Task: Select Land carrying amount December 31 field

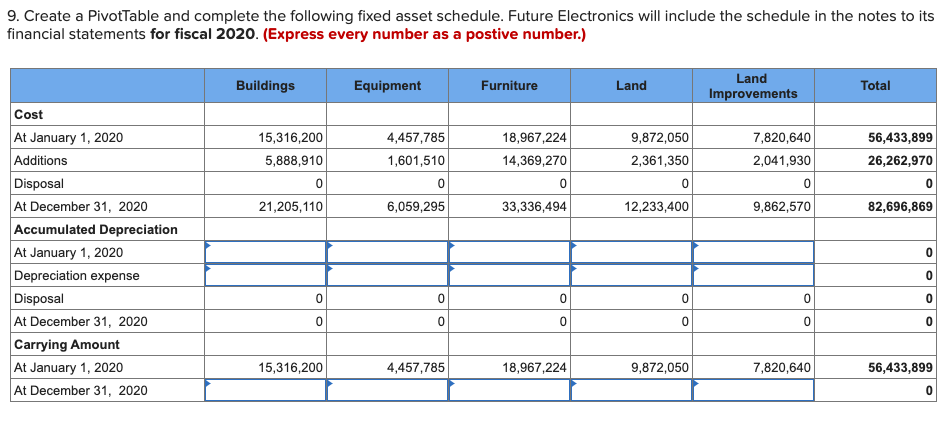Action: [631, 390]
